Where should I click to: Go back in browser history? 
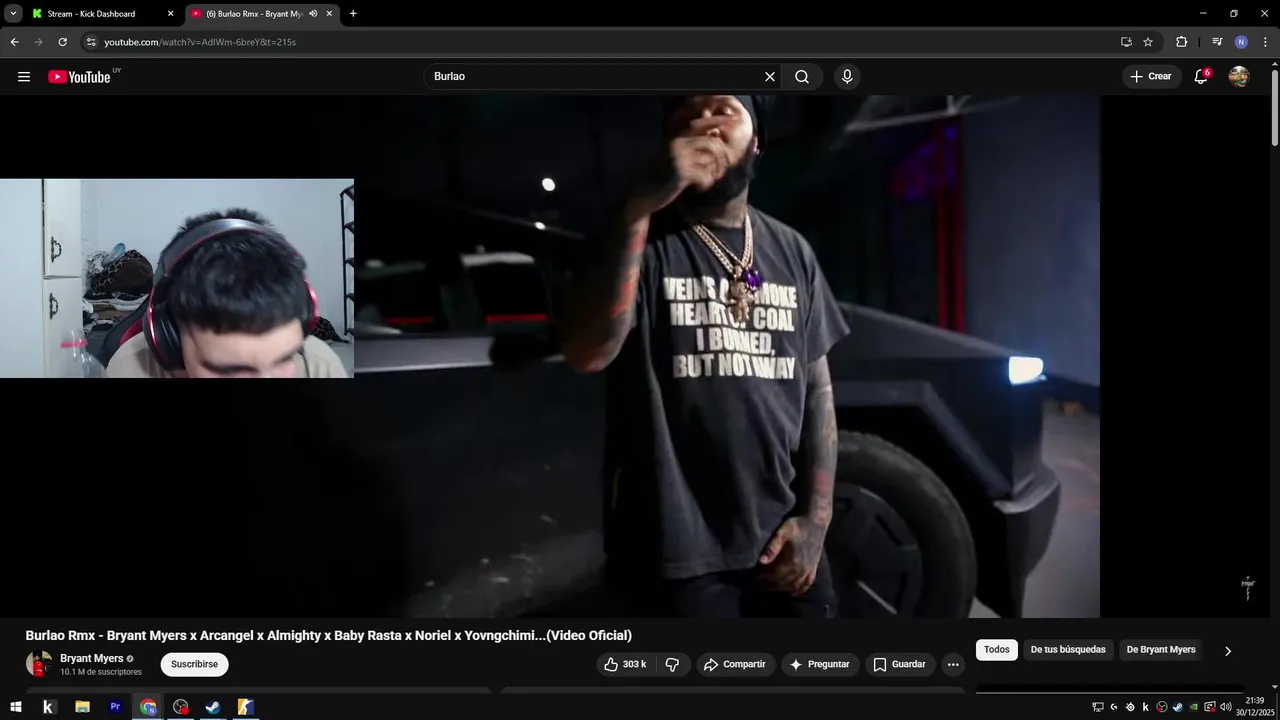point(14,42)
